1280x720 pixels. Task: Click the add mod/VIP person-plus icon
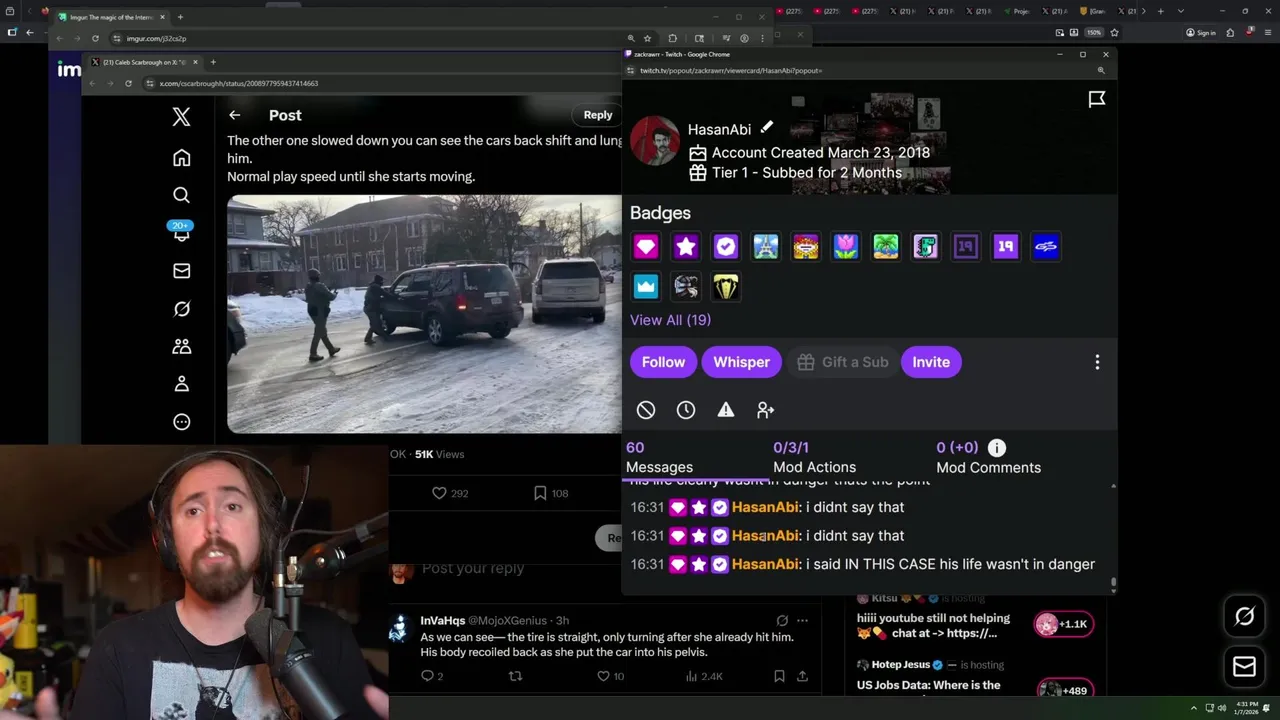(x=766, y=410)
